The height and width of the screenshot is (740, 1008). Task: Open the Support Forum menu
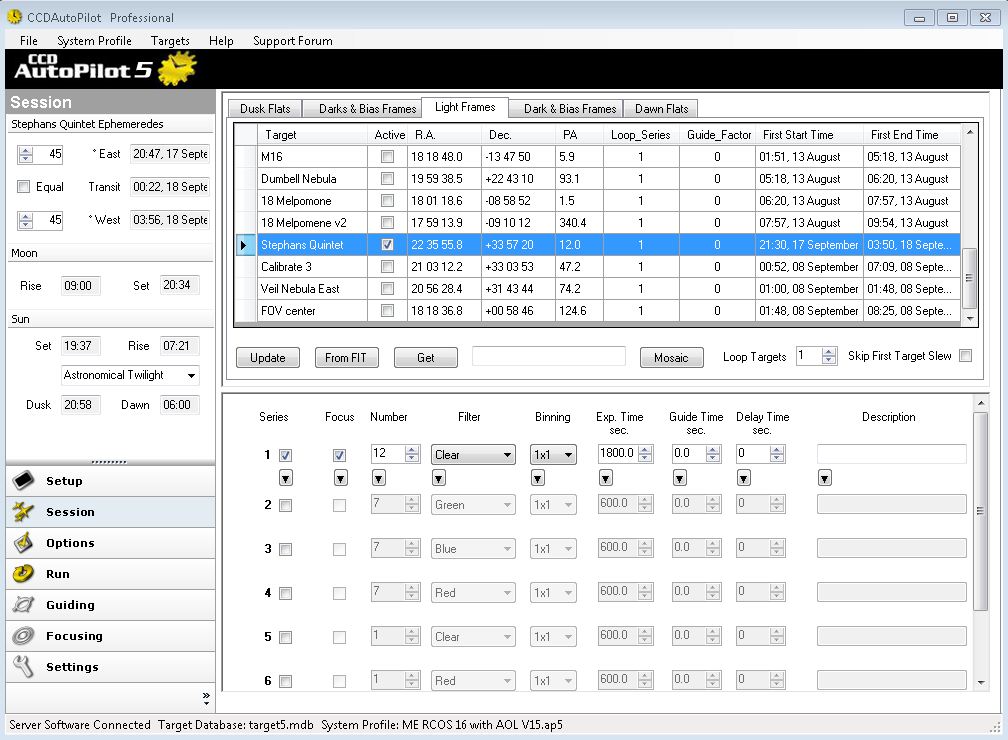point(292,41)
